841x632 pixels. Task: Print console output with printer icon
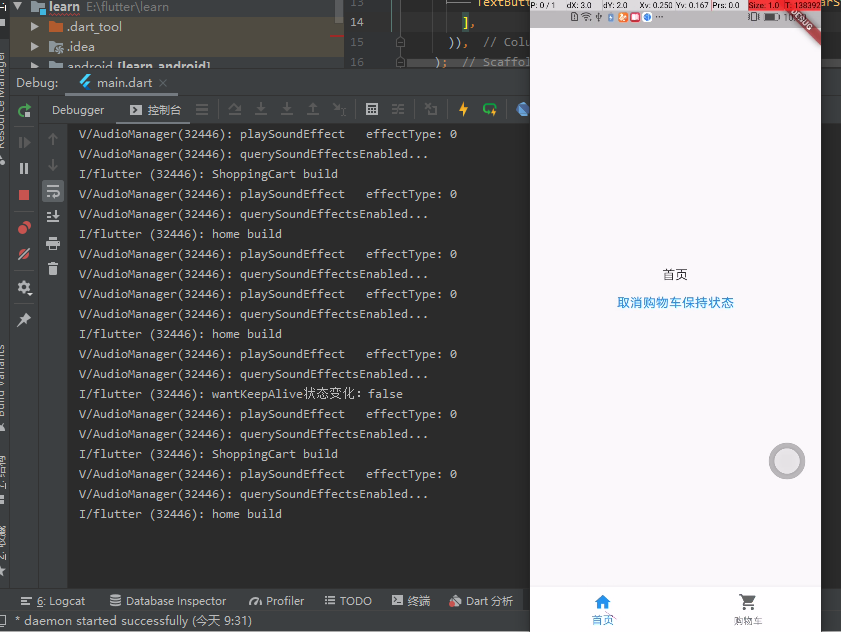[x=53, y=243]
